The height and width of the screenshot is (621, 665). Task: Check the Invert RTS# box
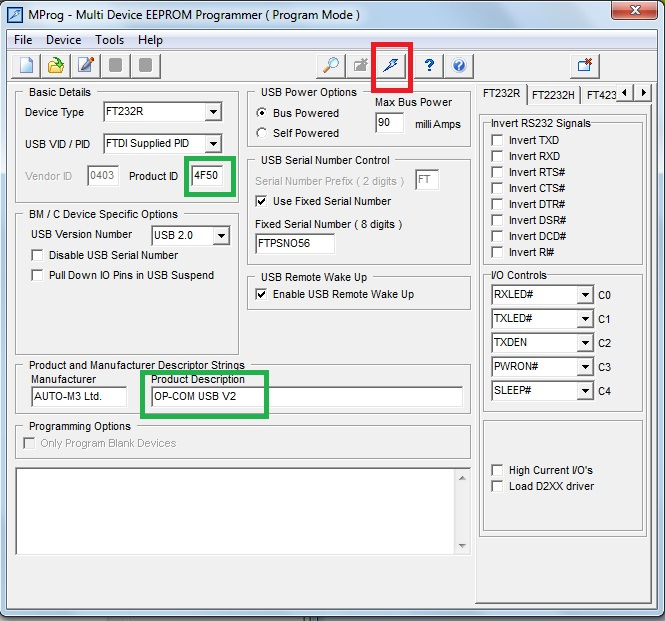pyautogui.click(x=497, y=172)
